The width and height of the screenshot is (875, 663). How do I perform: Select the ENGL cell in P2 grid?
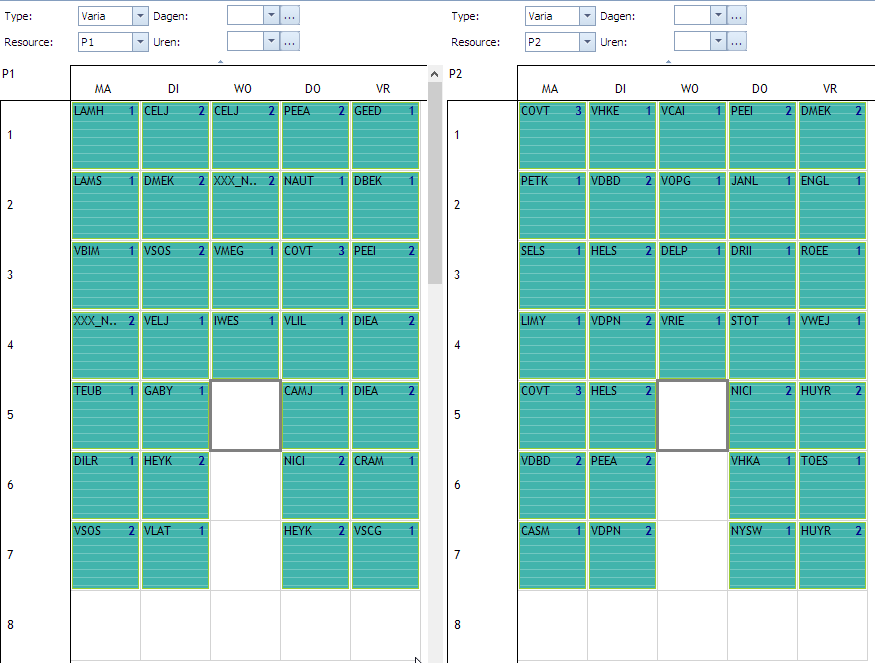tap(833, 205)
